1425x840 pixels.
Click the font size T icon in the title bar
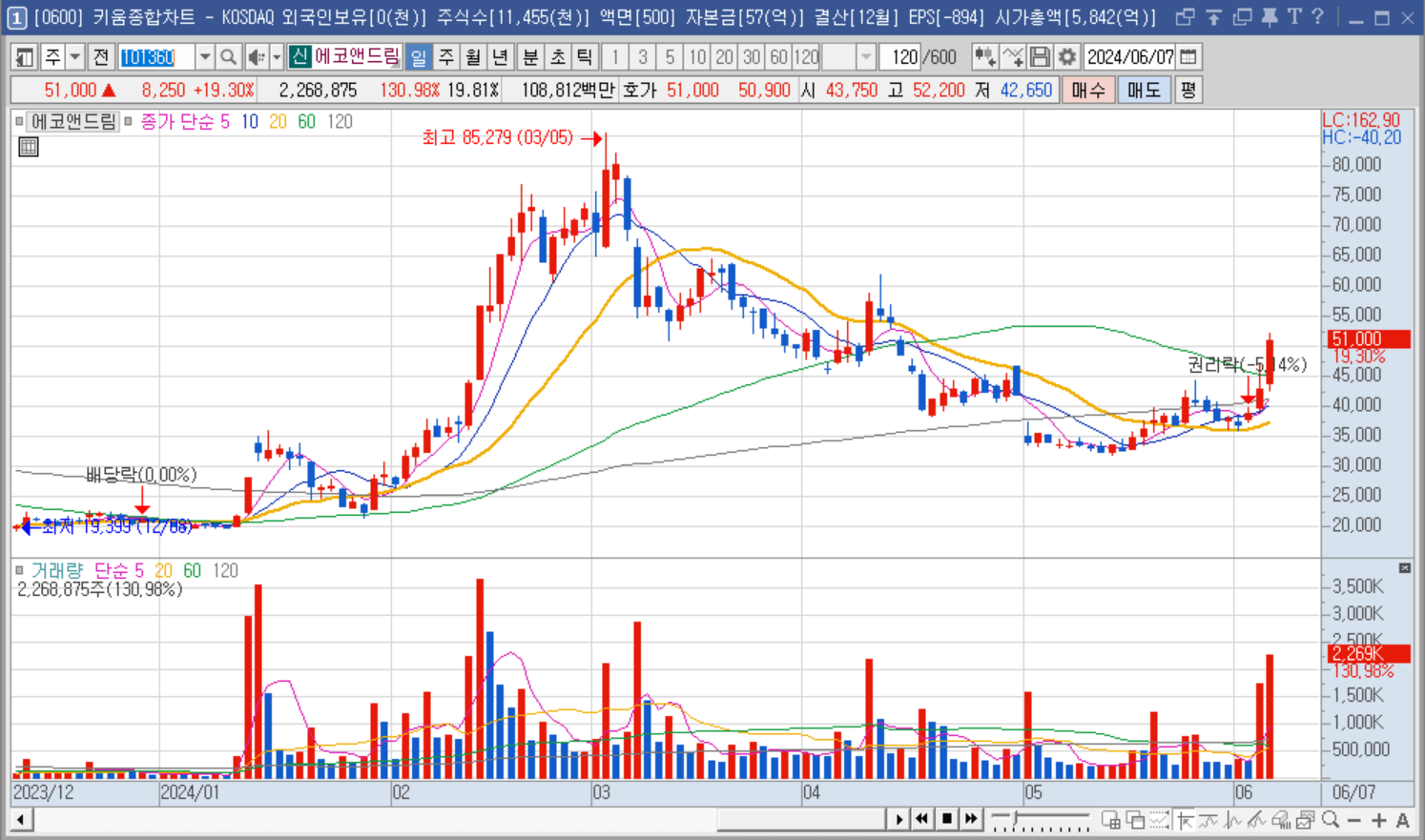[1294, 17]
